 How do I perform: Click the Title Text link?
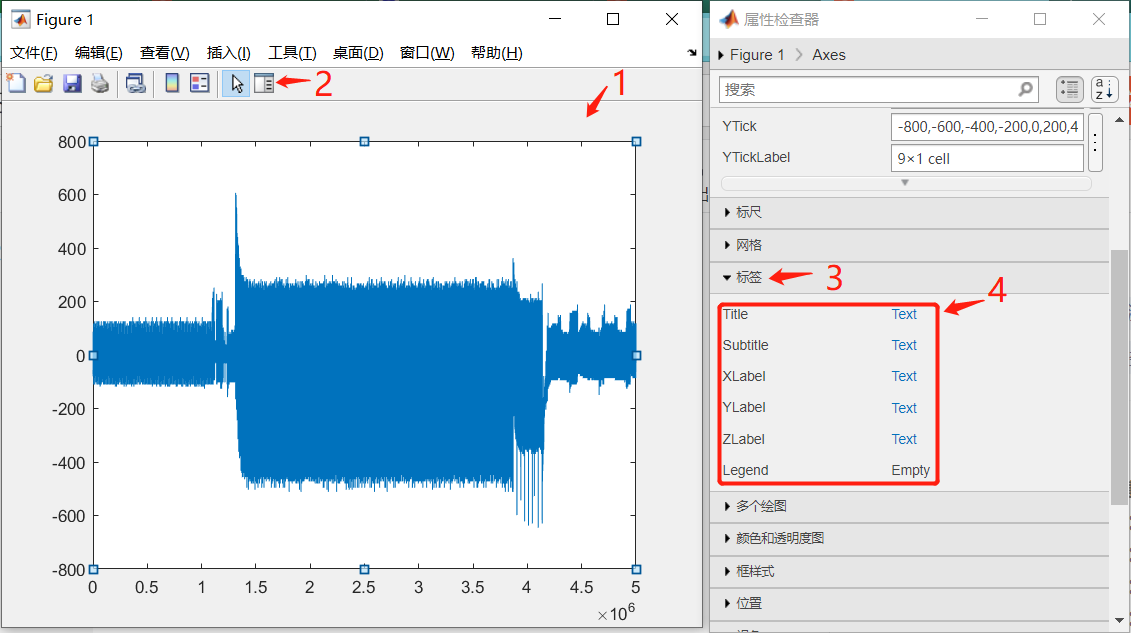click(x=903, y=314)
